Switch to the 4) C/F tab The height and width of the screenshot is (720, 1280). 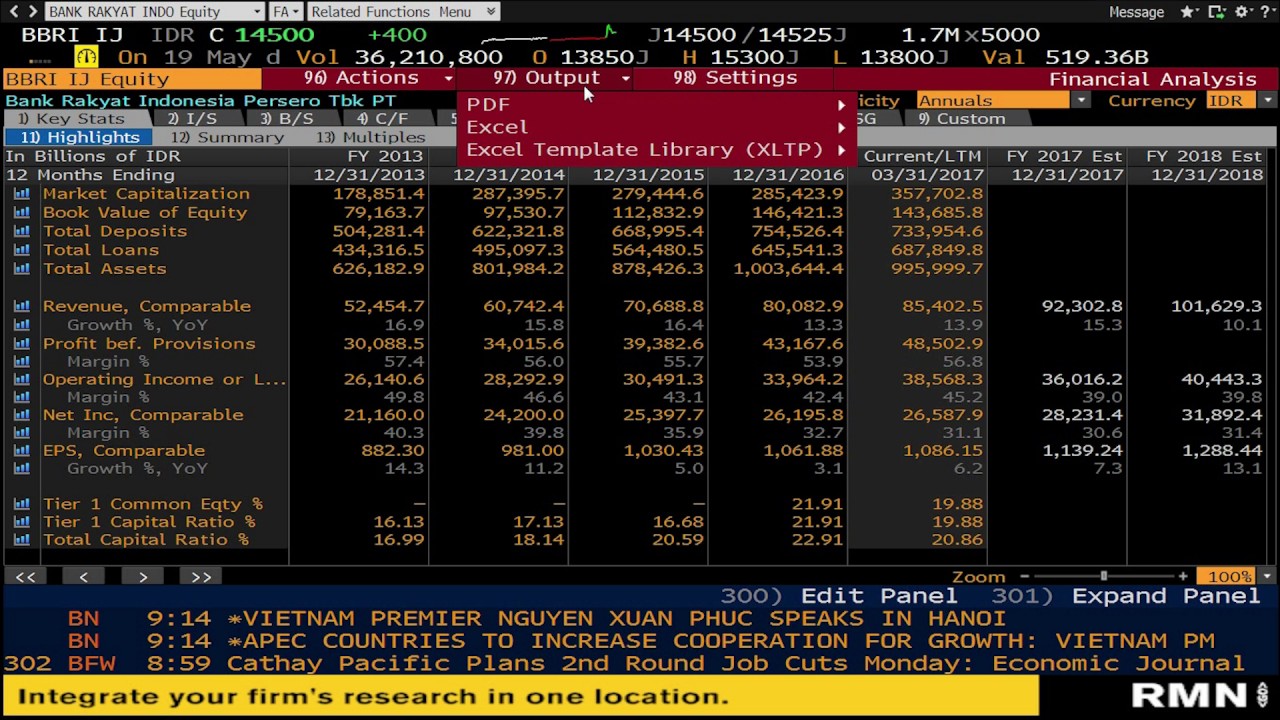(383, 119)
